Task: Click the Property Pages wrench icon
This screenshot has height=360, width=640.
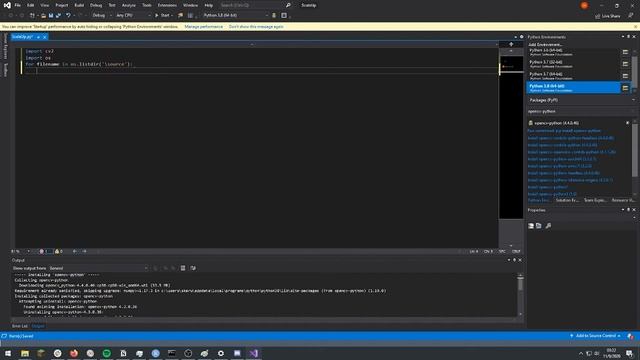Action: pyautogui.click(x=548, y=226)
